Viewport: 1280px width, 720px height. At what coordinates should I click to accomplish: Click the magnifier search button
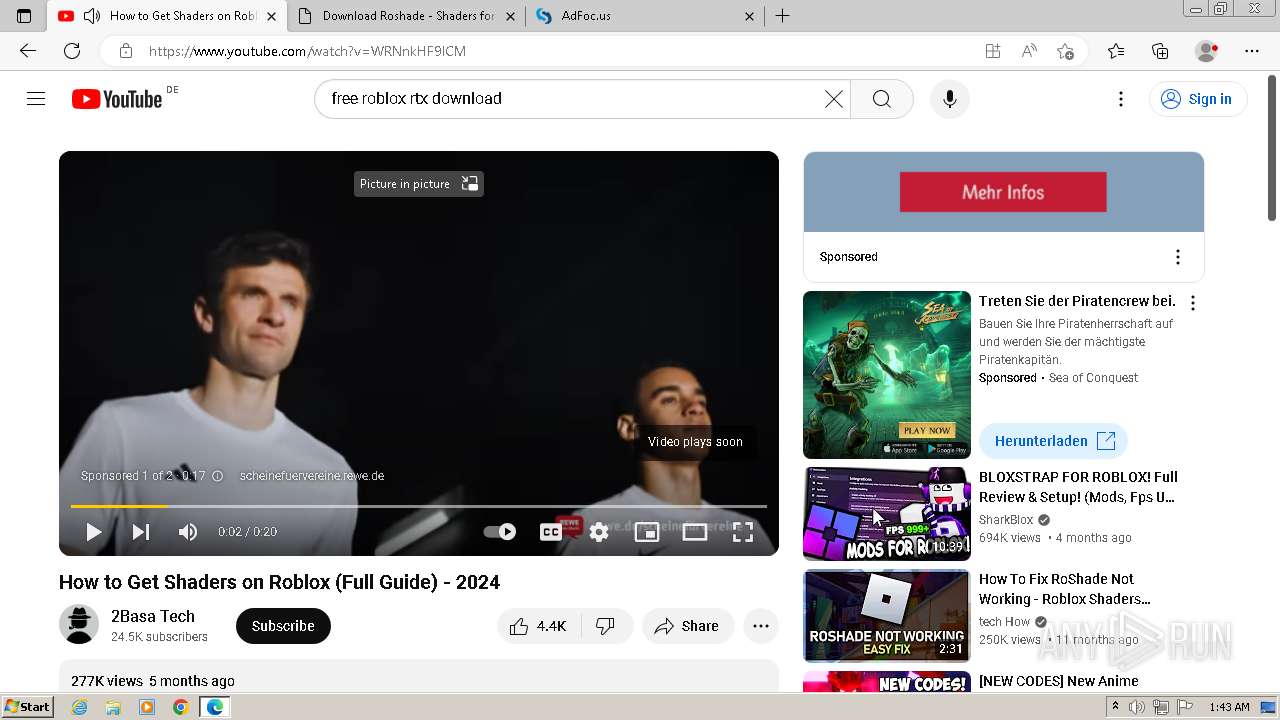(881, 98)
